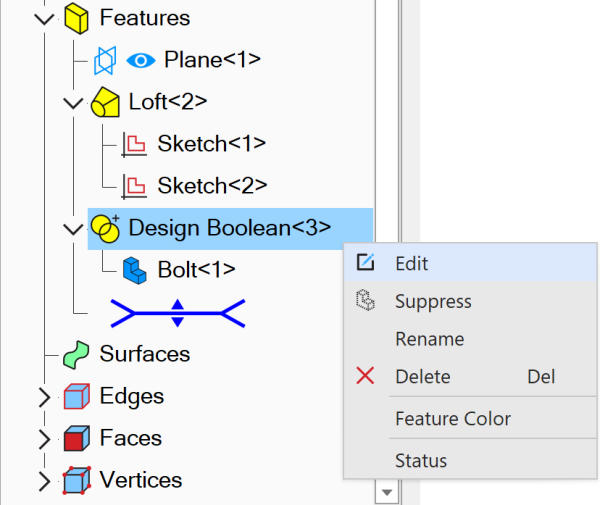This screenshot has width=600, height=505.
Task: Choose Edit from the context menu
Action: pyautogui.click(x=411, y=264)
